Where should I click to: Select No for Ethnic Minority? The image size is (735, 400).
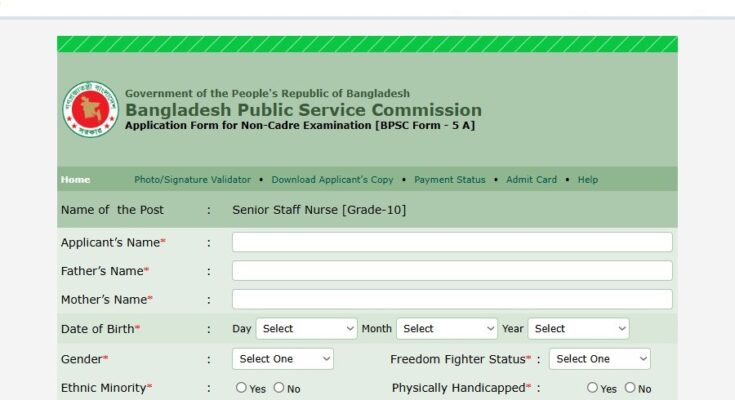point(279,388)
